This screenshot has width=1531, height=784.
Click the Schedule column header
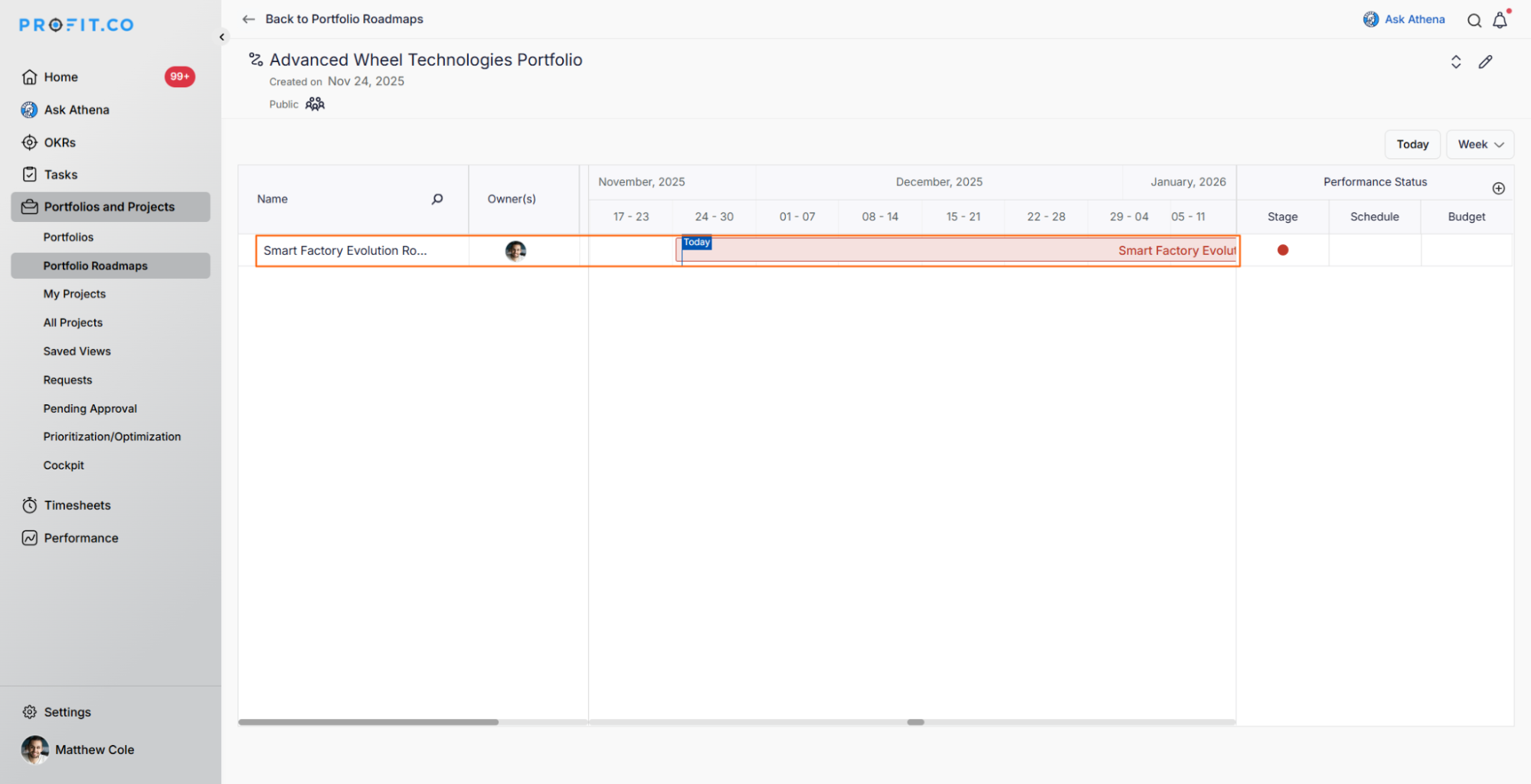point(1375,217)
